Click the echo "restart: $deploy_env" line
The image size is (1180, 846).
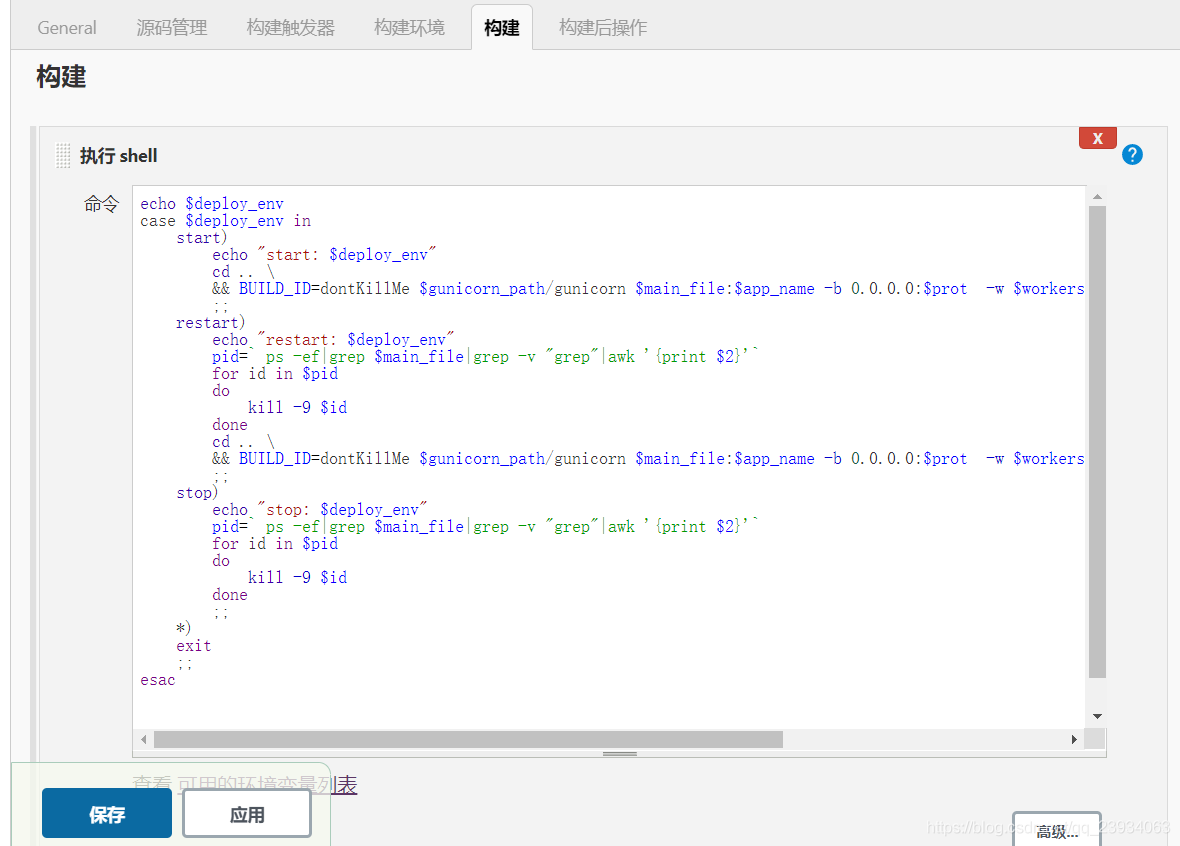[333, 339]
